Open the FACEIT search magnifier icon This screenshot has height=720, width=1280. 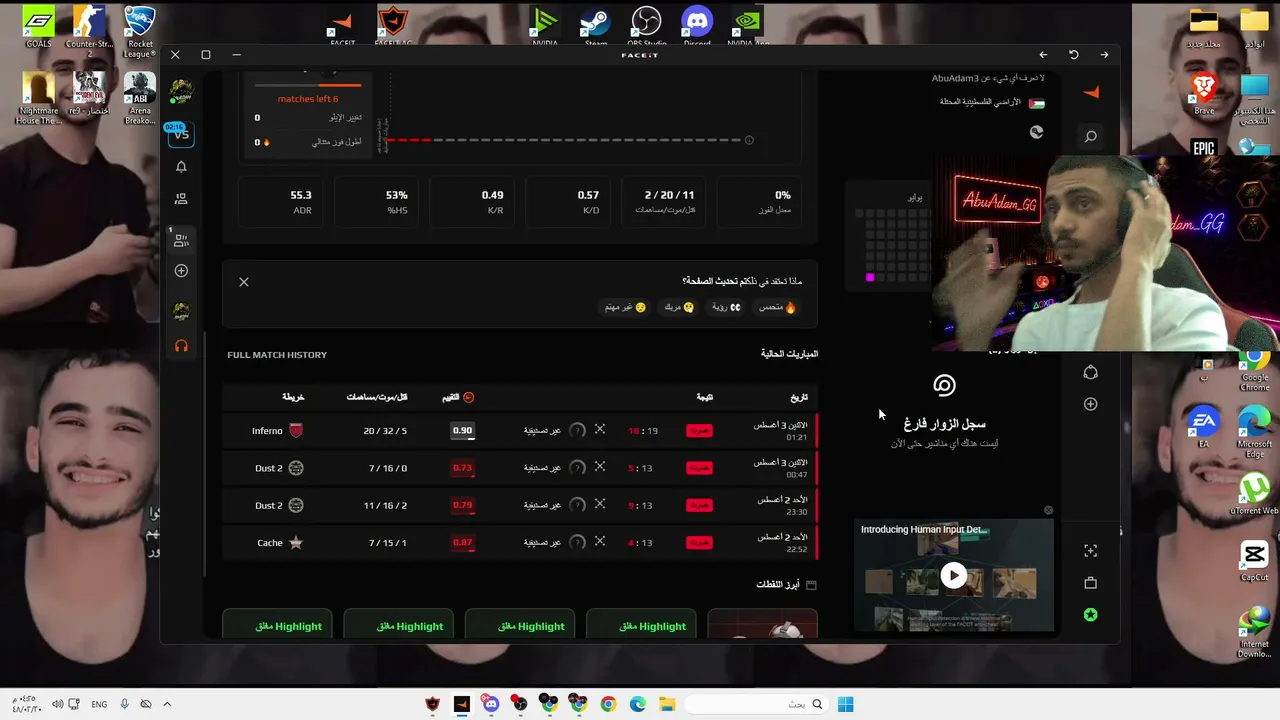pos(1091,136)
